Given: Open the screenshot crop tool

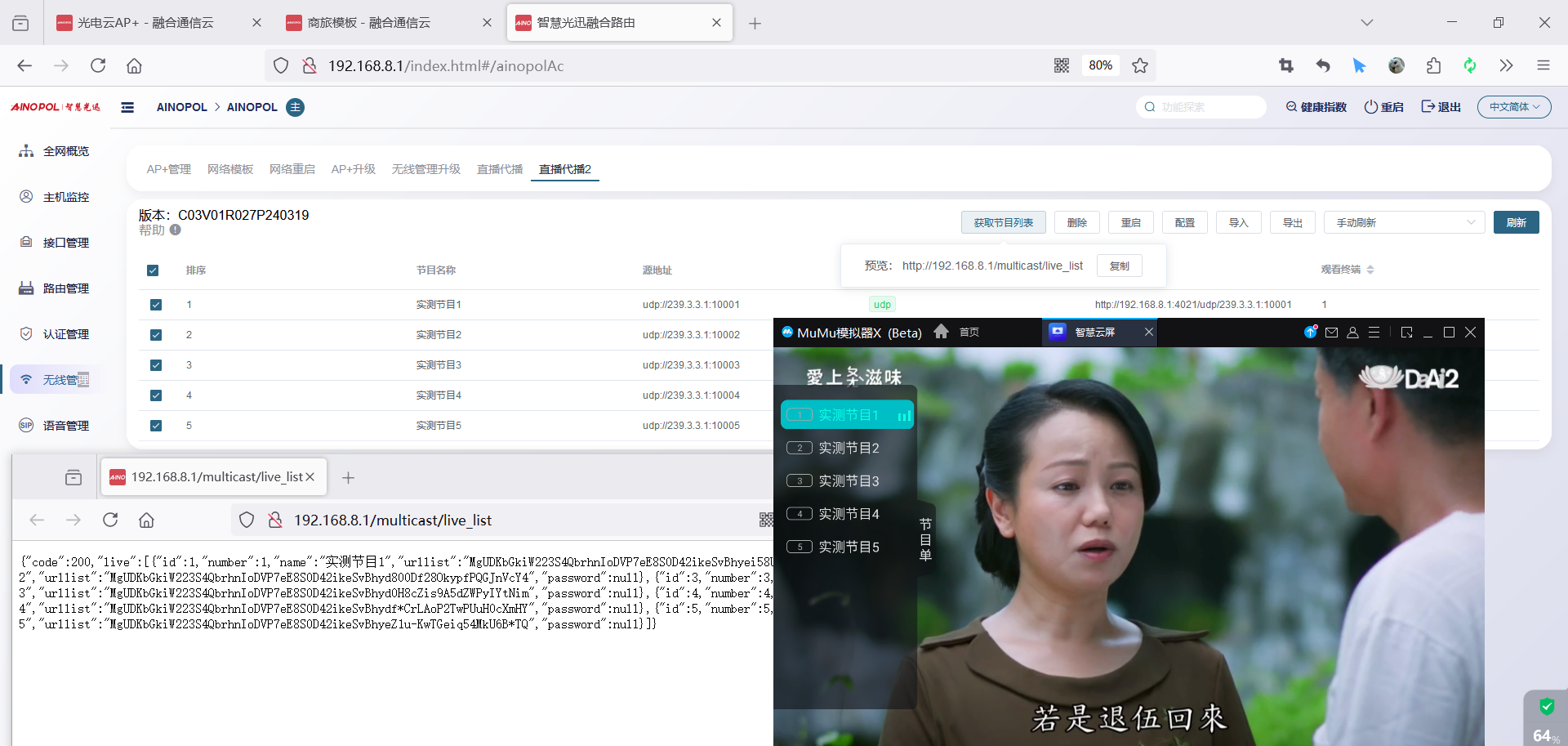Looking at the screenshot, I should 1286,65.
